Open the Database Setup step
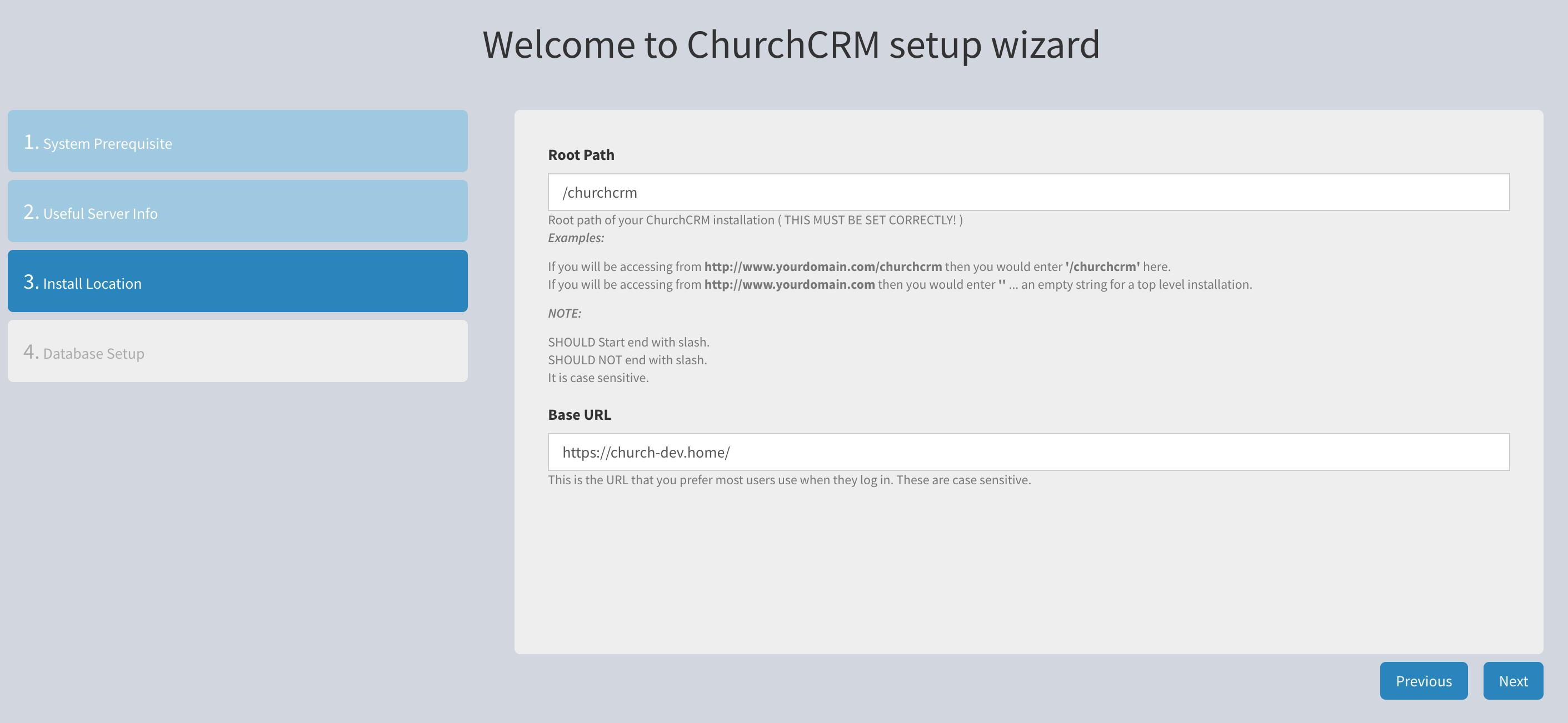The height and width of the screenshot is (723, 1568). coord(237,351)
